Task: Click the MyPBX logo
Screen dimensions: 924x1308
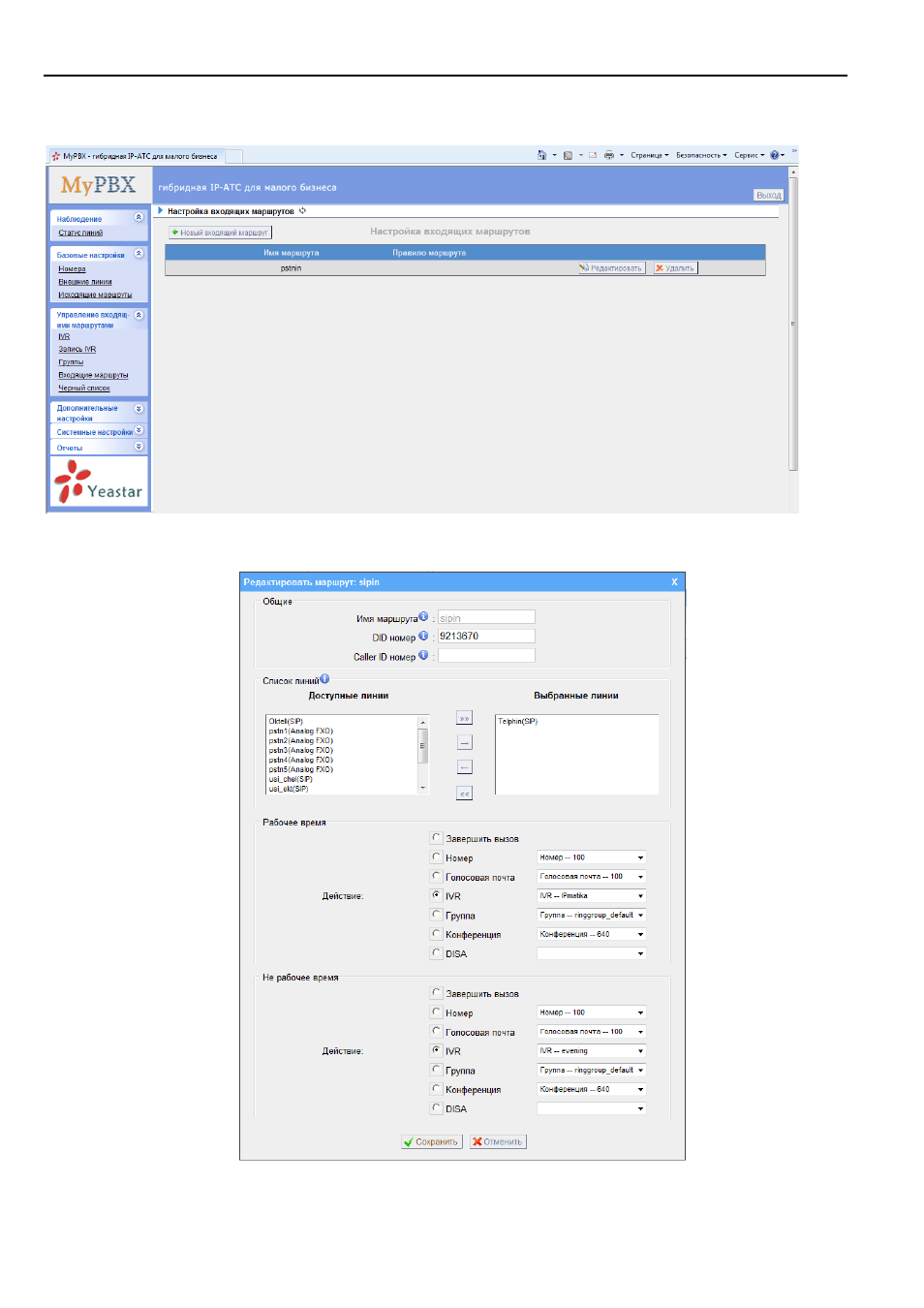Action: point(99,184)
